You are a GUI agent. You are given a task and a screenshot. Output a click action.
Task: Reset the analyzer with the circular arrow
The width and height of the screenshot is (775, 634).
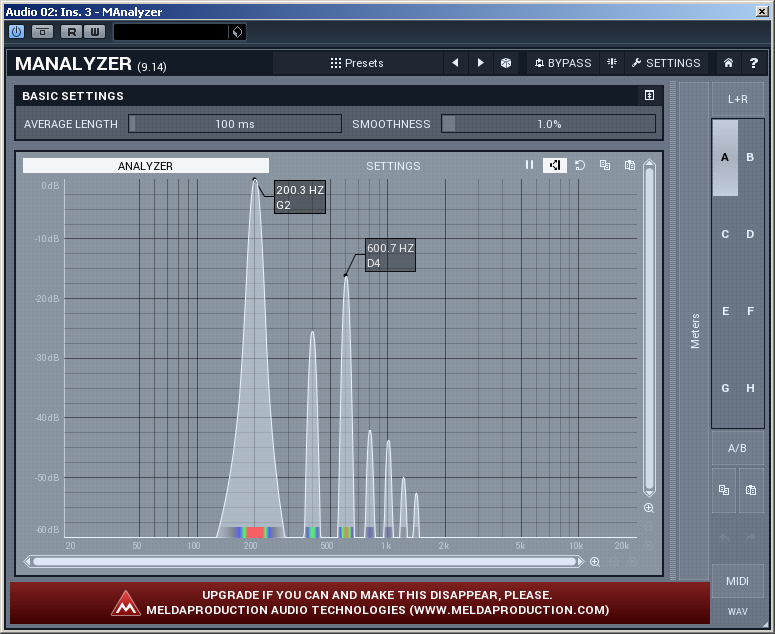tap(580, 165)
